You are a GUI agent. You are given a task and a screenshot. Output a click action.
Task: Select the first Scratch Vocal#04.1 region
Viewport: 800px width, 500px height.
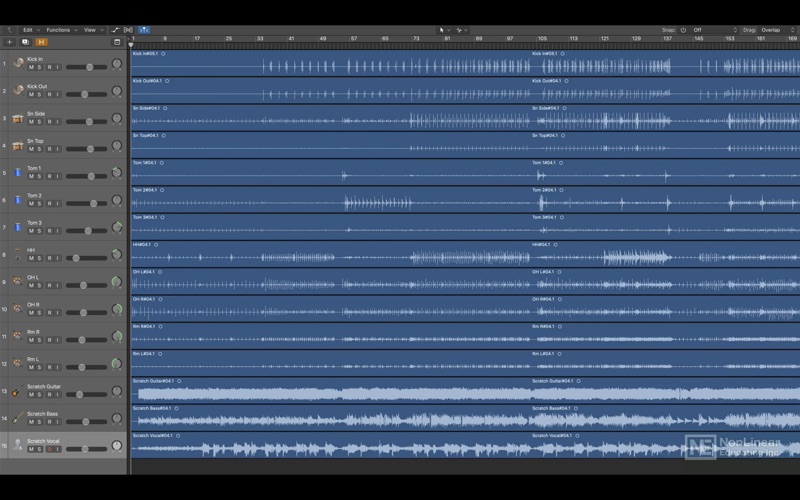331,445
